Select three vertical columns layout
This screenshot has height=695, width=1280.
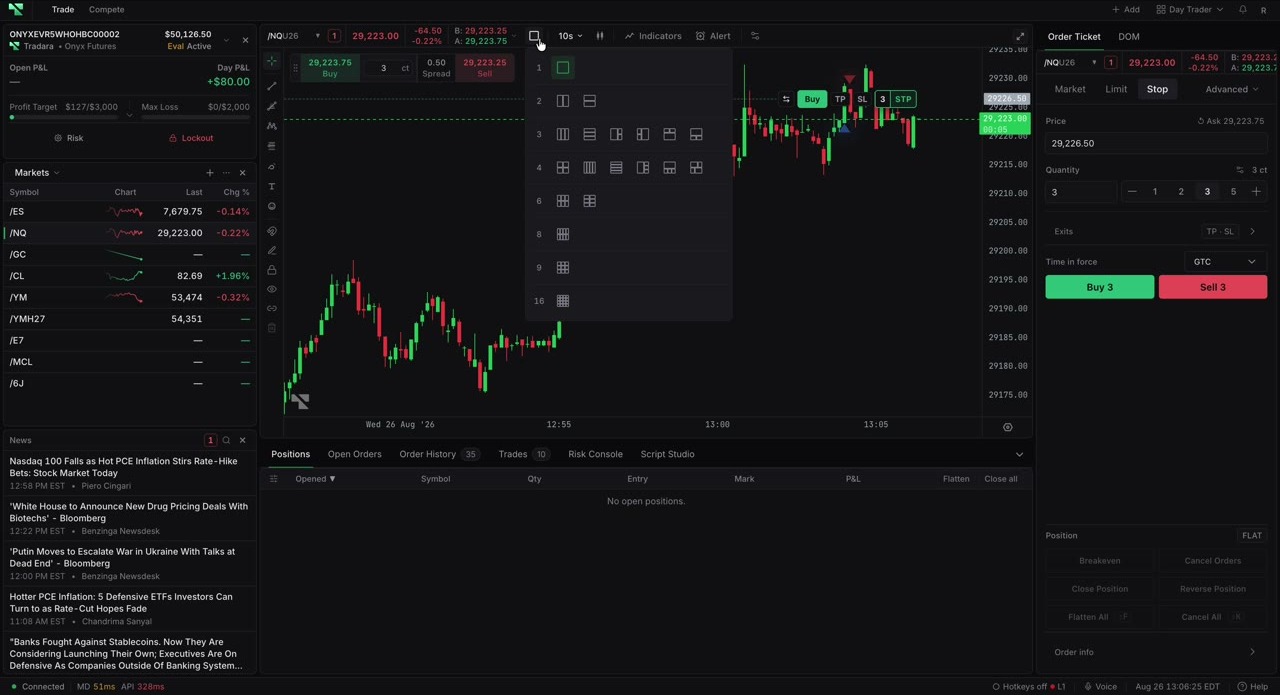coord(563,135)
